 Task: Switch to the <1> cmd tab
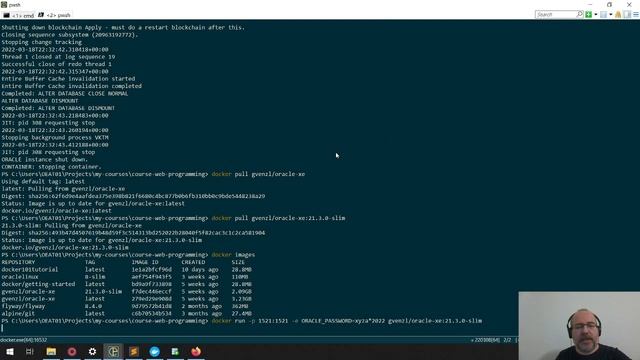click(19, 15)
